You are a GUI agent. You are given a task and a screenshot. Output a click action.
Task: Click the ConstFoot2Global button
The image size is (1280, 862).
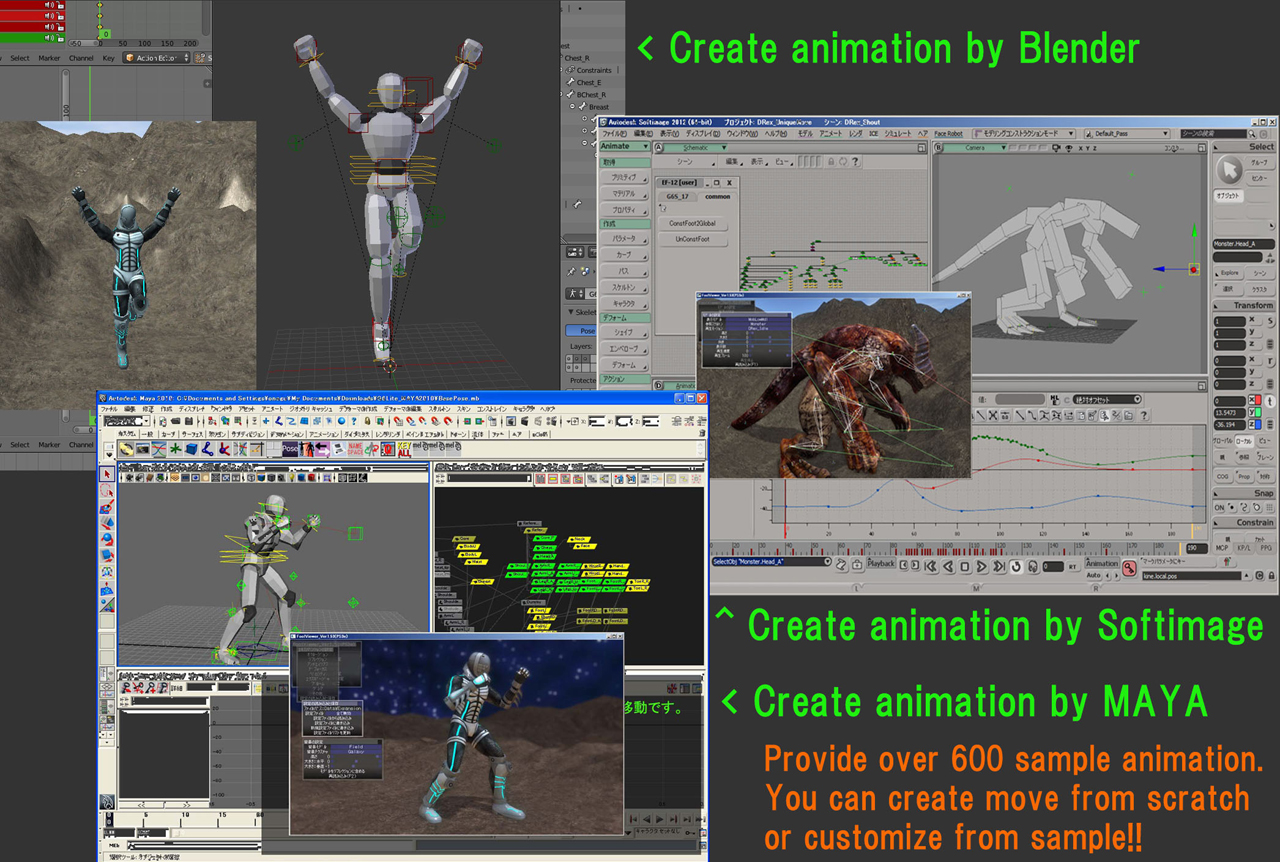coord(692,224)
